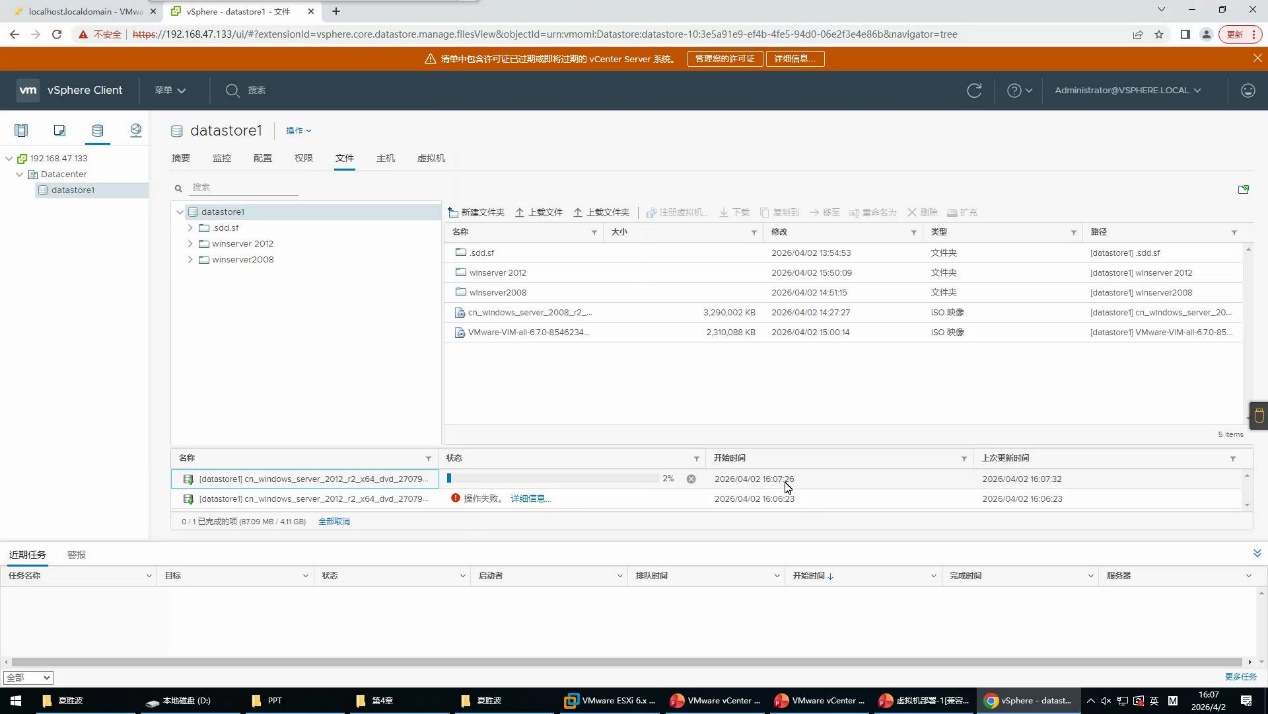The image size is (1268, 714).
Task: Expand winserver 2012 folder in tree
Action: pos(190,244)
